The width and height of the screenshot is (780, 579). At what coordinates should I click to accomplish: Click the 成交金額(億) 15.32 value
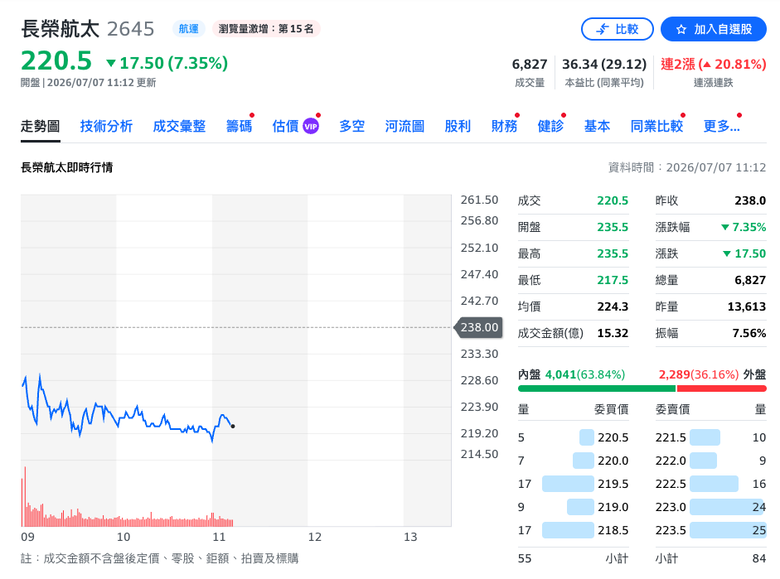pos(613,333)
